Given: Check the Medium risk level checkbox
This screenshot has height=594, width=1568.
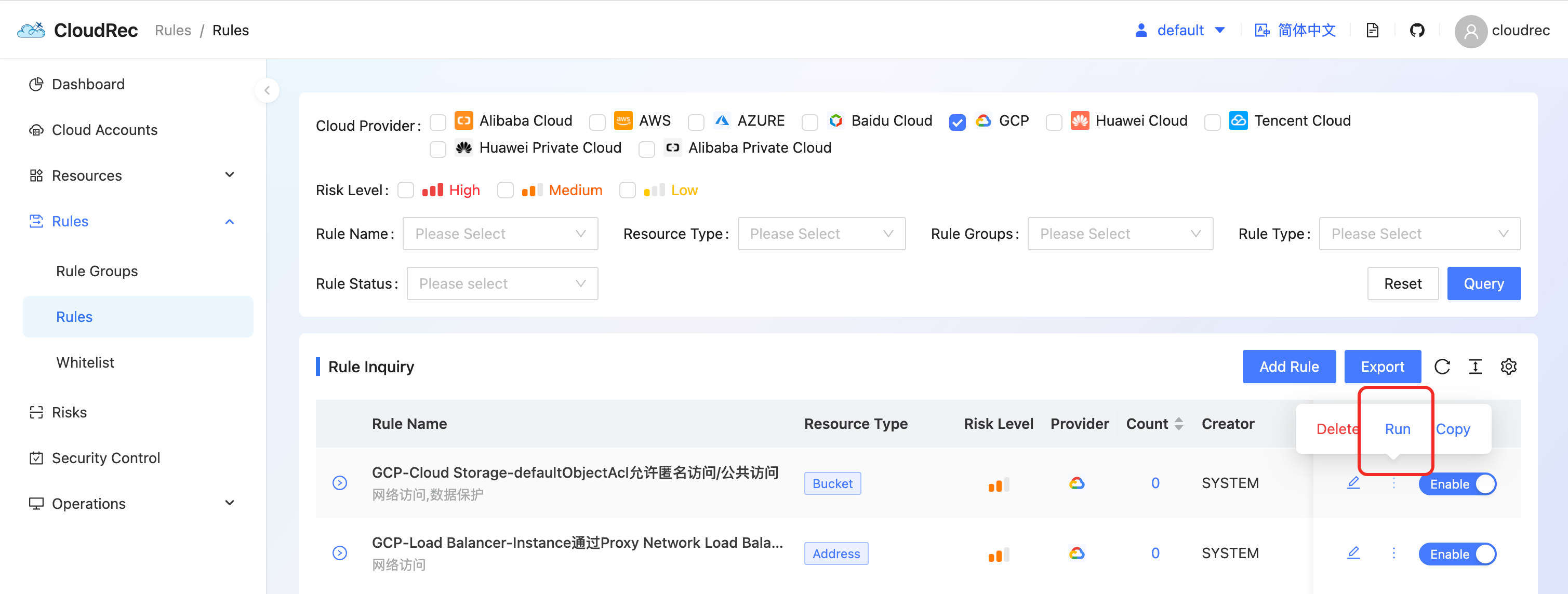Looking at the screenshot, I should click(505, 191).
